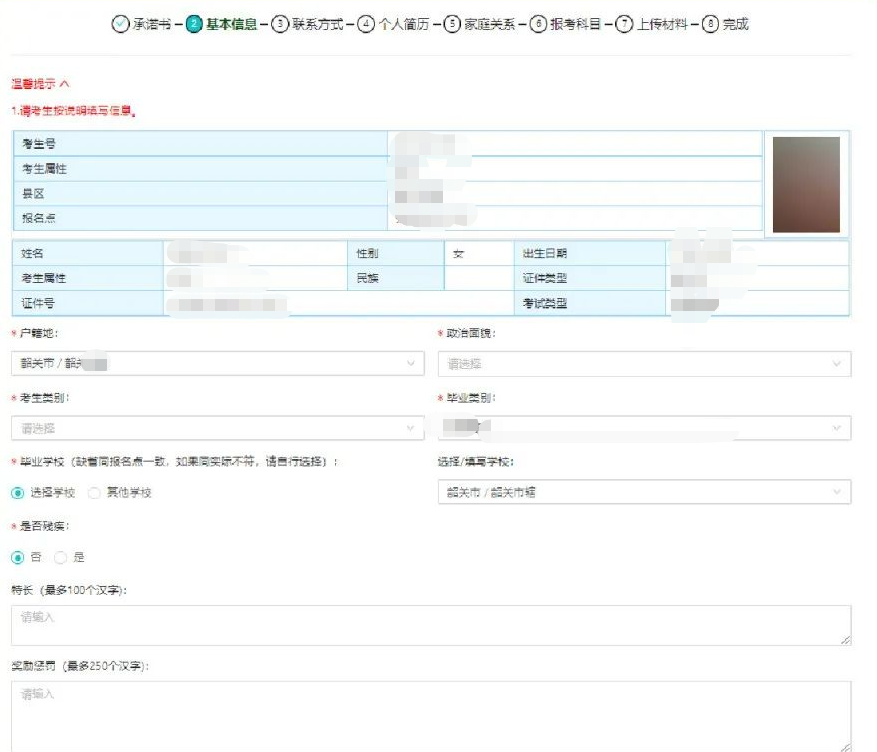Click the 特长 text area

pos(431,625)
